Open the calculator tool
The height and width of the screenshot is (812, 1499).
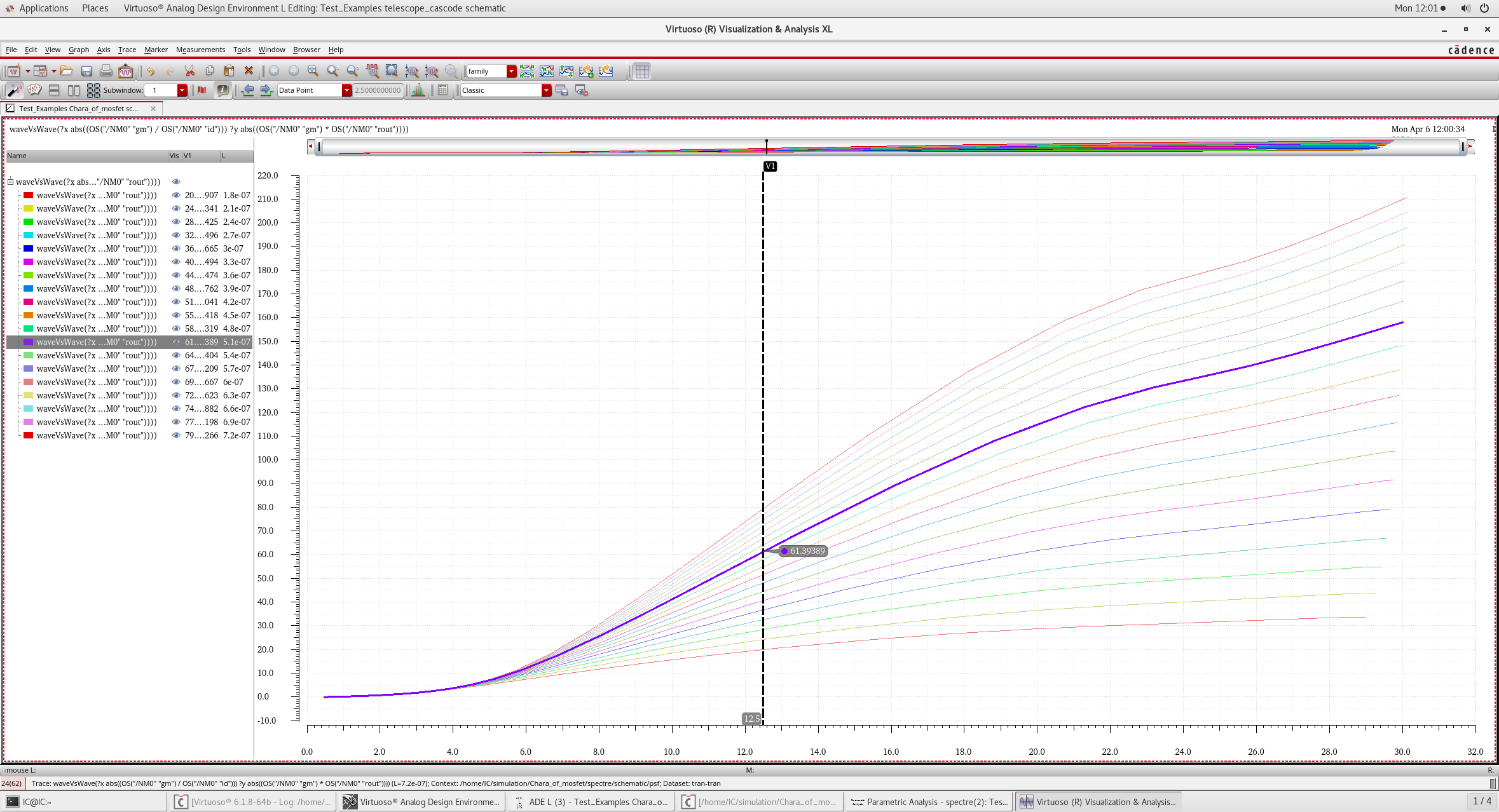coord(443,90)
